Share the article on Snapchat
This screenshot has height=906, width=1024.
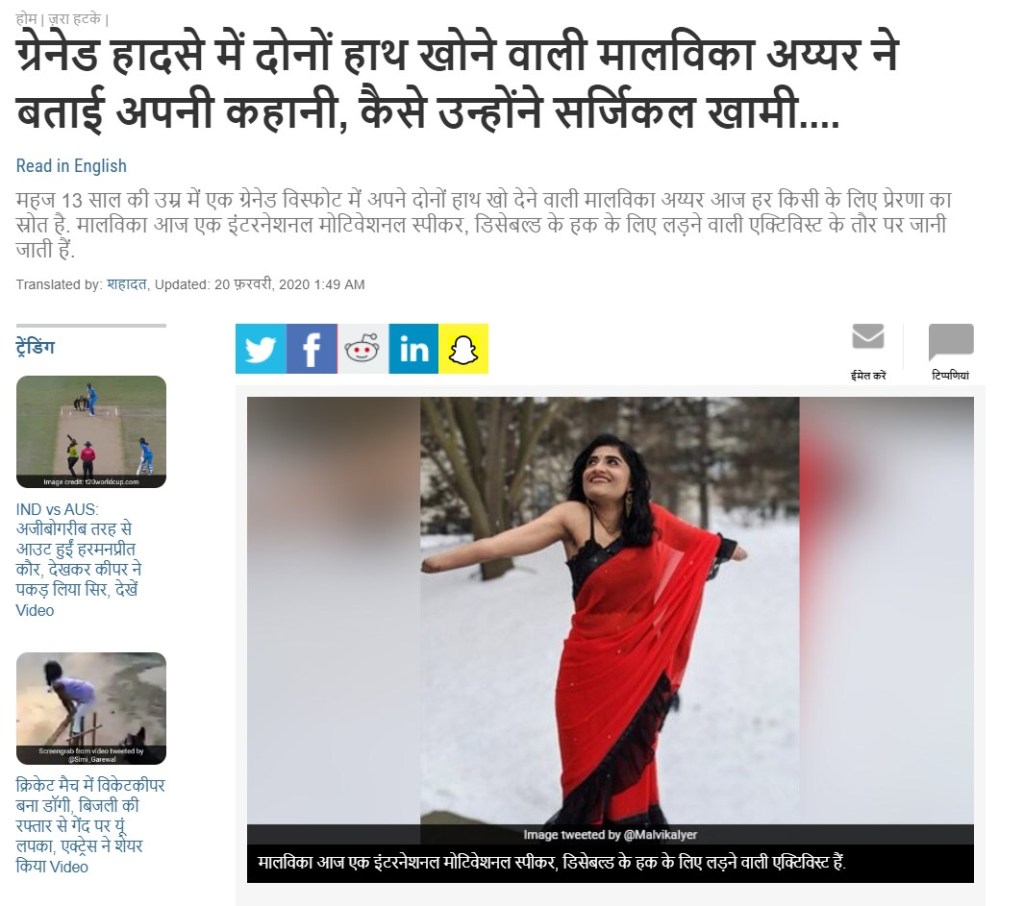pos(464,349)
